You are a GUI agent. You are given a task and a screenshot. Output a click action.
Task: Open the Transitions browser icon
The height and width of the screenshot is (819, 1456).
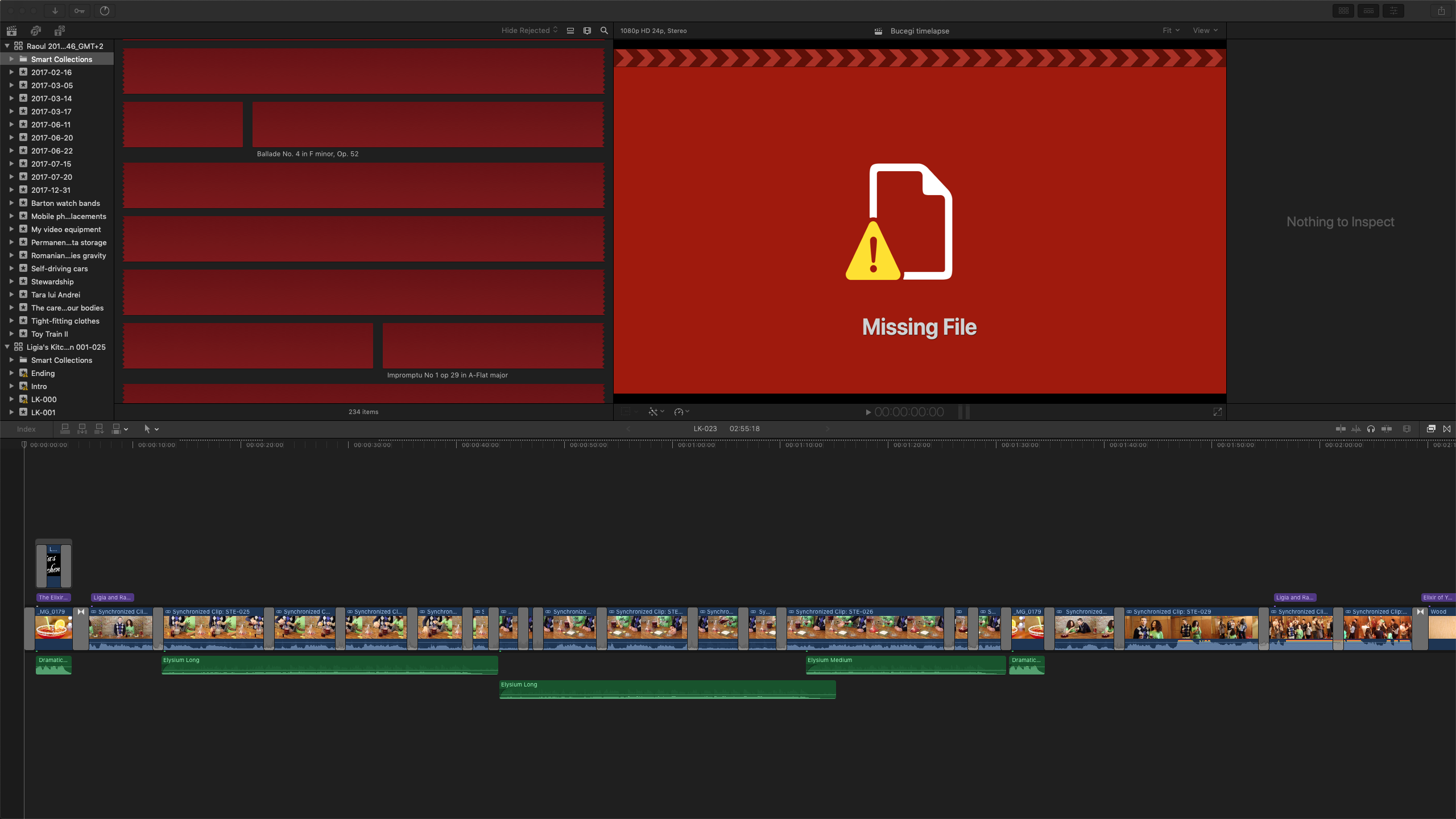coord(1447,429)
